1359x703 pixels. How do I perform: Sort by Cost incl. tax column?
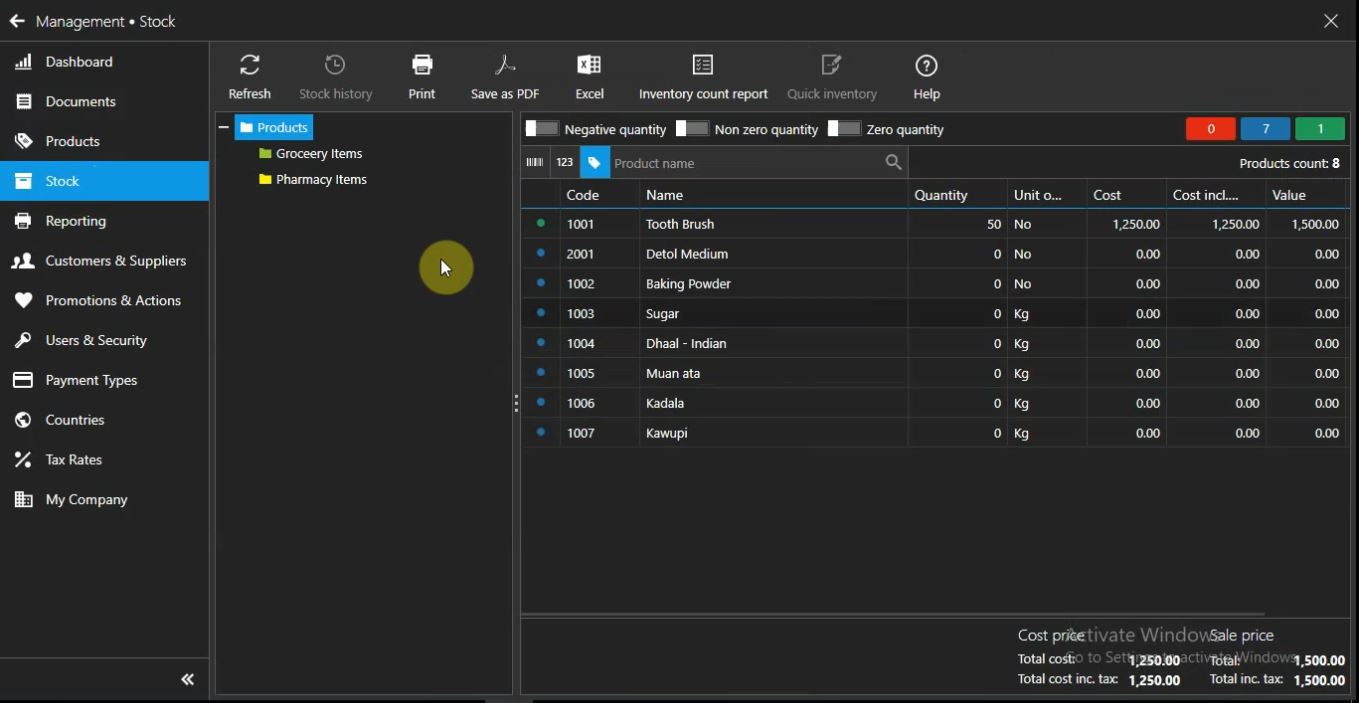click(x=1216, y=195)
